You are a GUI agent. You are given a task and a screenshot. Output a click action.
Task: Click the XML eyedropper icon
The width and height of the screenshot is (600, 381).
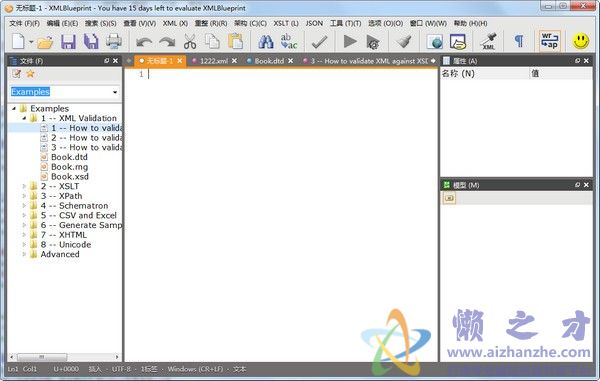click(x=489, y=41)
